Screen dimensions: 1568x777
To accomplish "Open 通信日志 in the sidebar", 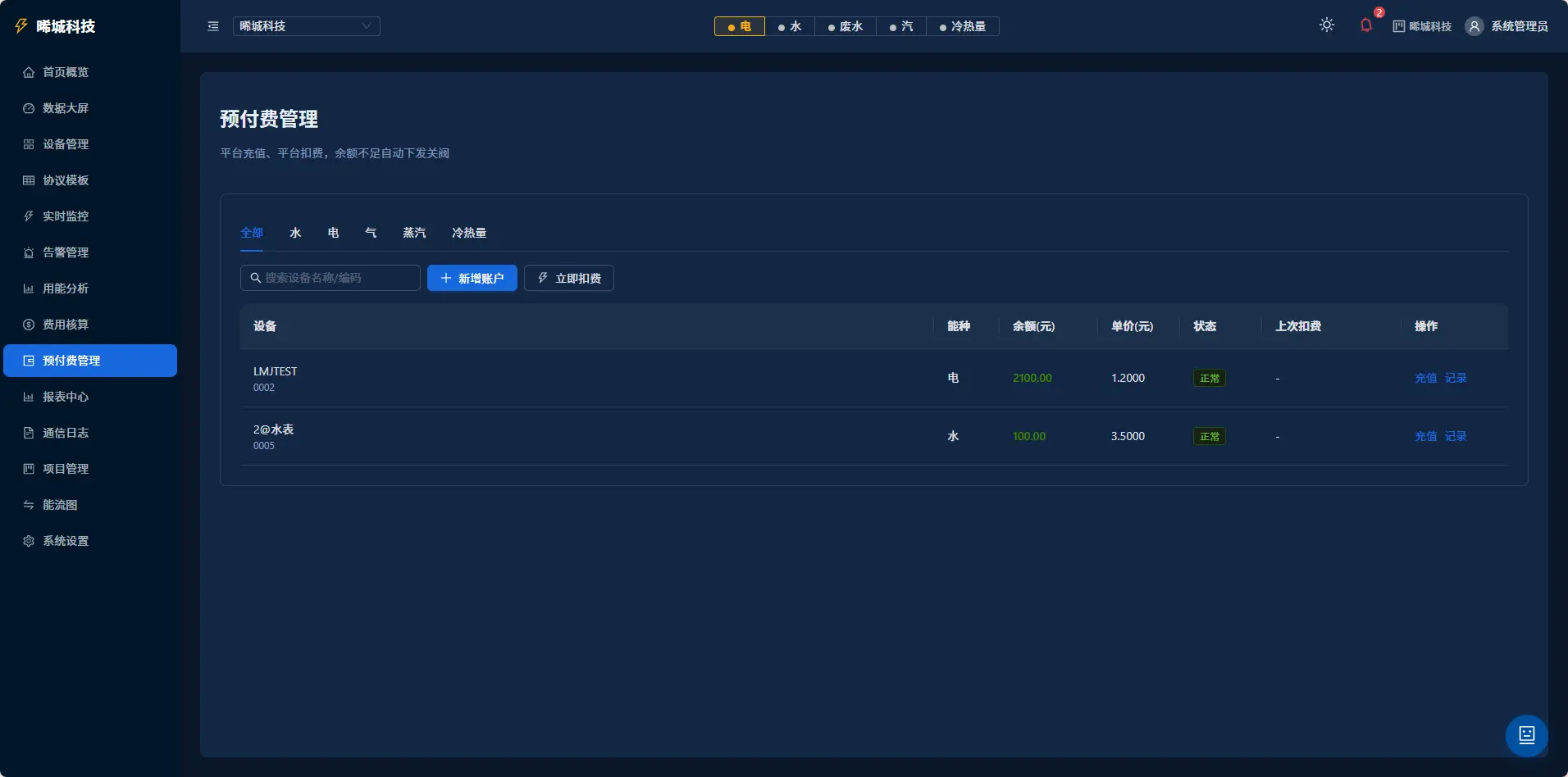I will pos(90,433).
